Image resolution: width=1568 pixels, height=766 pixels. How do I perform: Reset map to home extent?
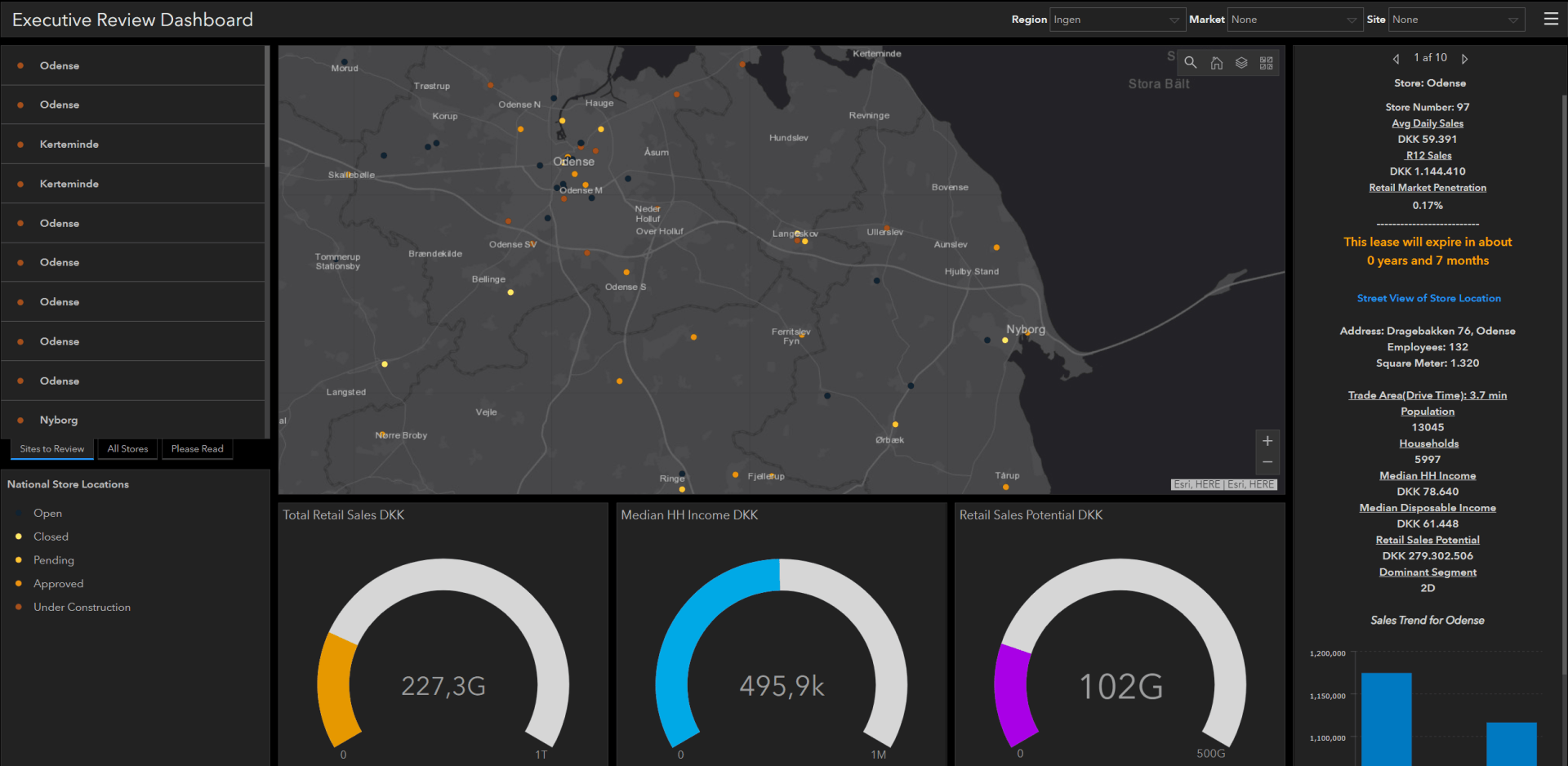tap(1216, 63)
